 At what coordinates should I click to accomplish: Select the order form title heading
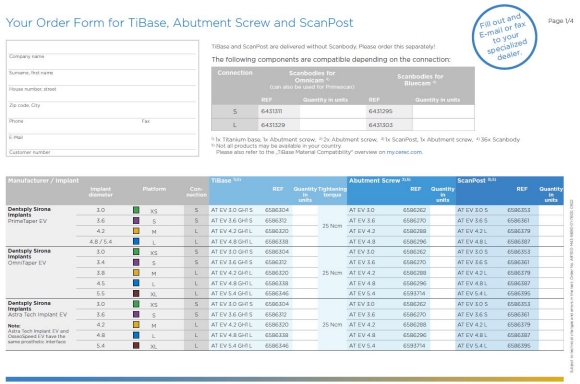179,23
